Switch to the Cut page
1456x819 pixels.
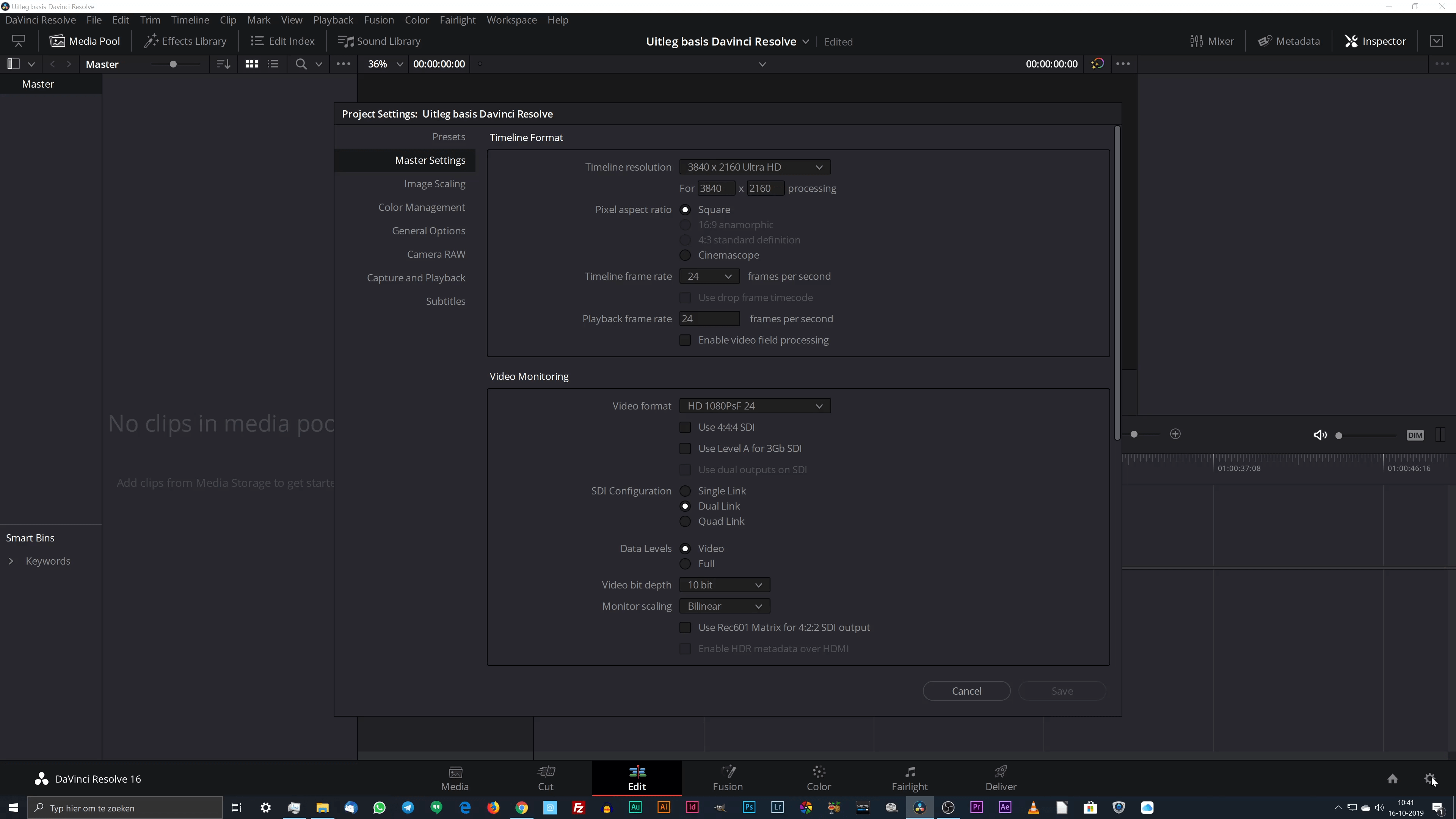(546, 778)
